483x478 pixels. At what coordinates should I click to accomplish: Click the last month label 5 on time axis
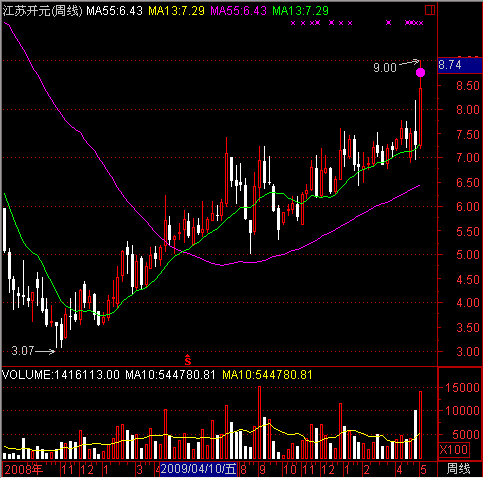pos(423,470)
